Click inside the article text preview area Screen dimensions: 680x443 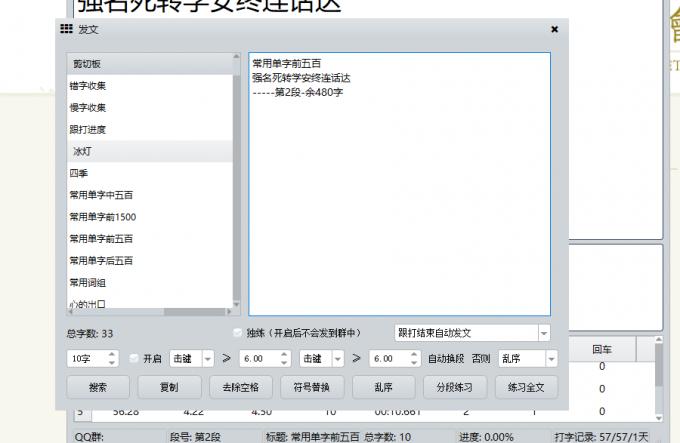tap(399, 184)
